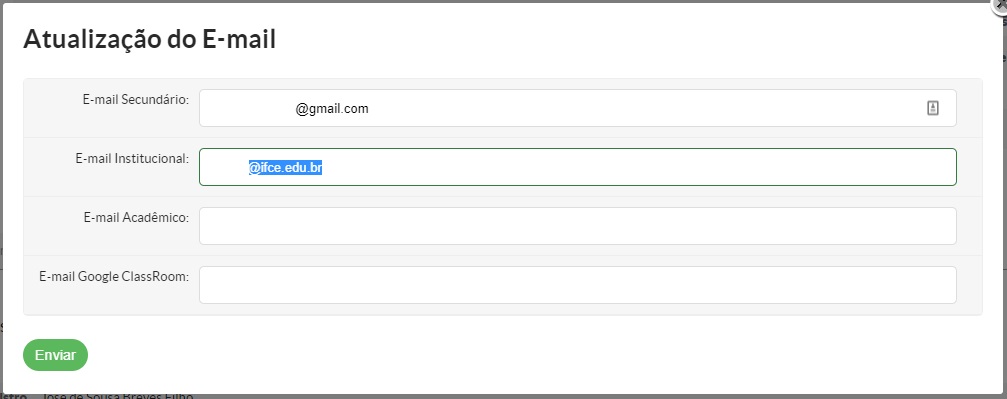The height and width of the screenshot is (399, 1007).
Task: Click the E-mail Institucional label
Action: point(132,159)
